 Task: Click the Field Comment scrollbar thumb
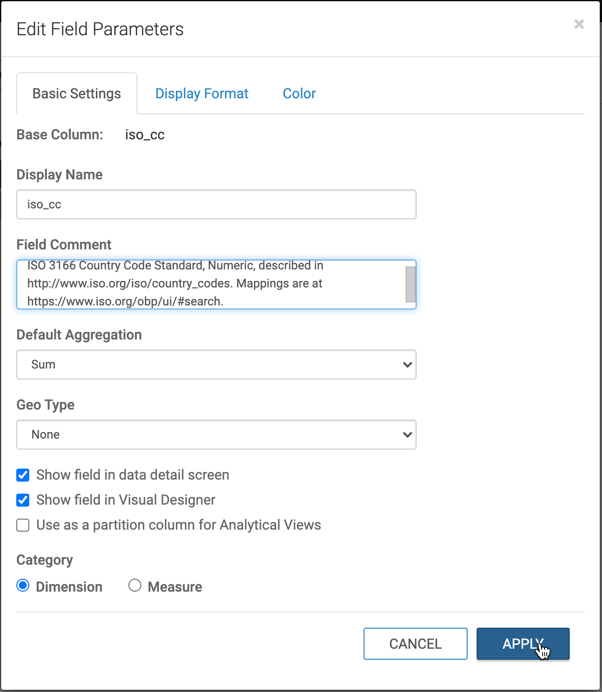click(410, 284)
